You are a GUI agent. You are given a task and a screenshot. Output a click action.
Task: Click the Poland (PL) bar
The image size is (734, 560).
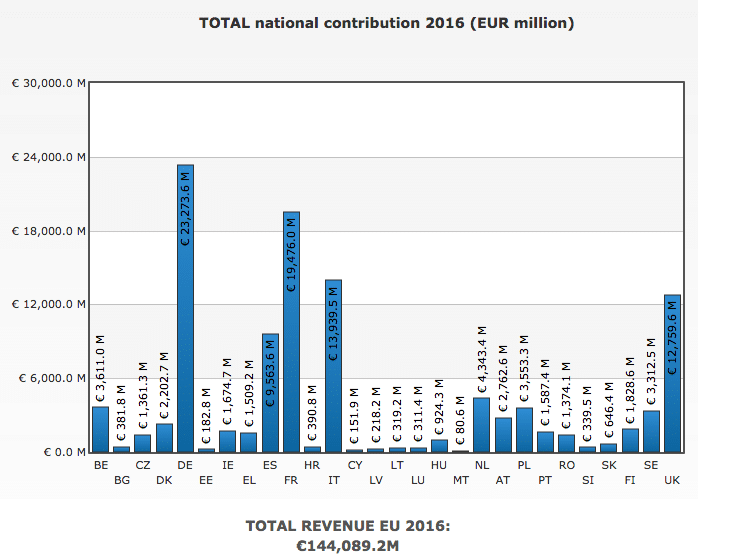pos(524,430)
